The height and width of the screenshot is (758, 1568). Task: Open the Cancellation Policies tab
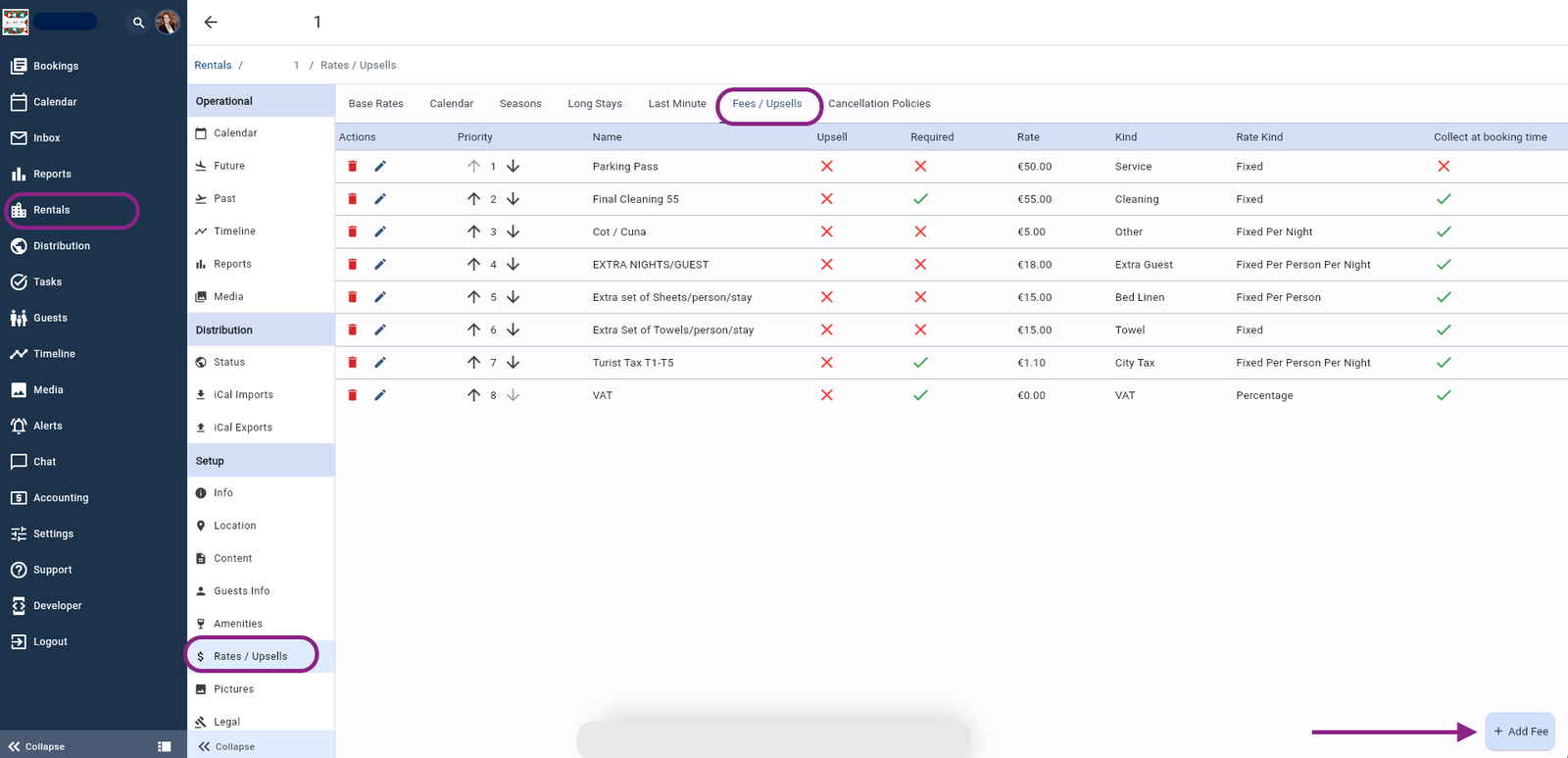[879, 104]
